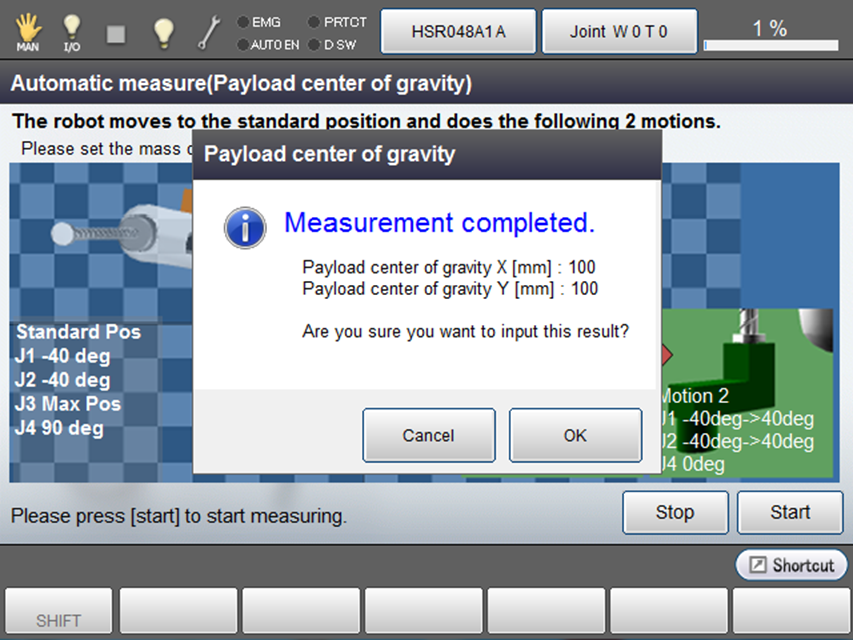The width and height of the screenshot is (853, 640).
Task: Open the wrench settings icon
Action: pyautogui.click(x=208, y=32)
